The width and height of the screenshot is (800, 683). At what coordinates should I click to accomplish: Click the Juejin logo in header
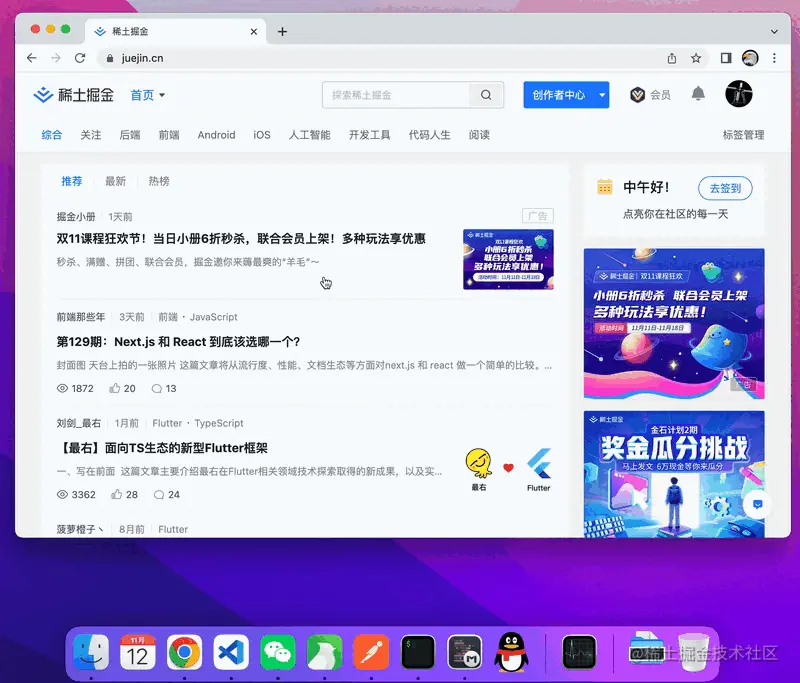pyautogui.click(x=73, y=95)
